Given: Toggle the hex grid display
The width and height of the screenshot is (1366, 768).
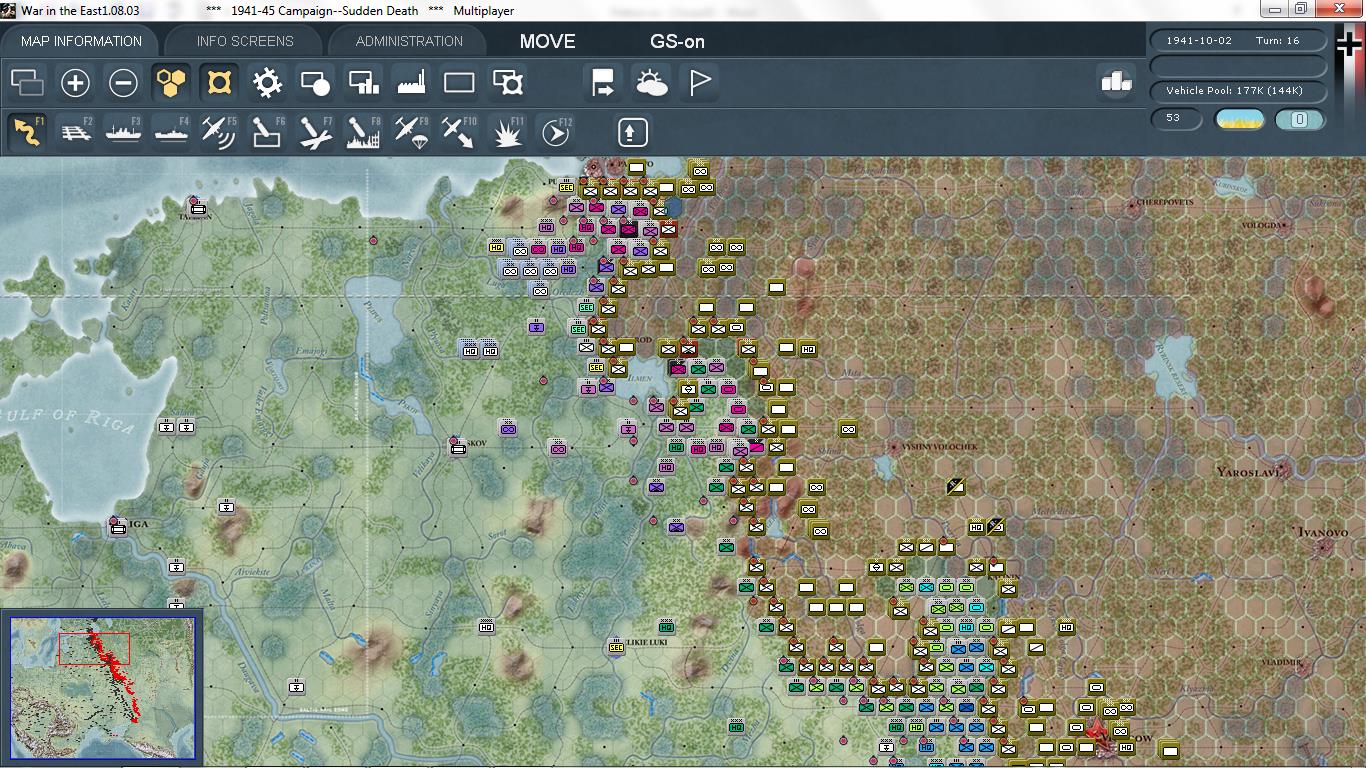Looking at the screenshot, I should 171,82.
